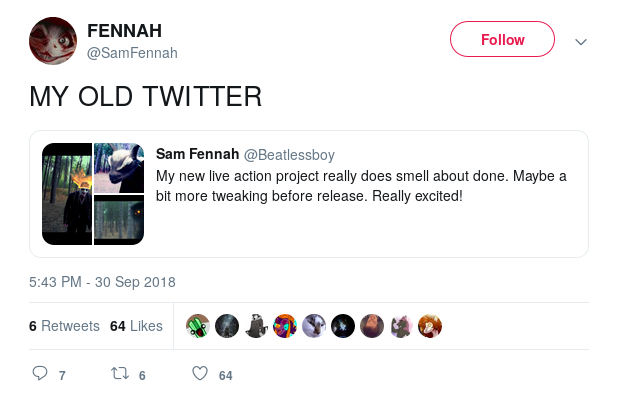This screenshot has width=617, height=401.
Task: Click the first liker avatar from the right
Action: pos(430,326)
